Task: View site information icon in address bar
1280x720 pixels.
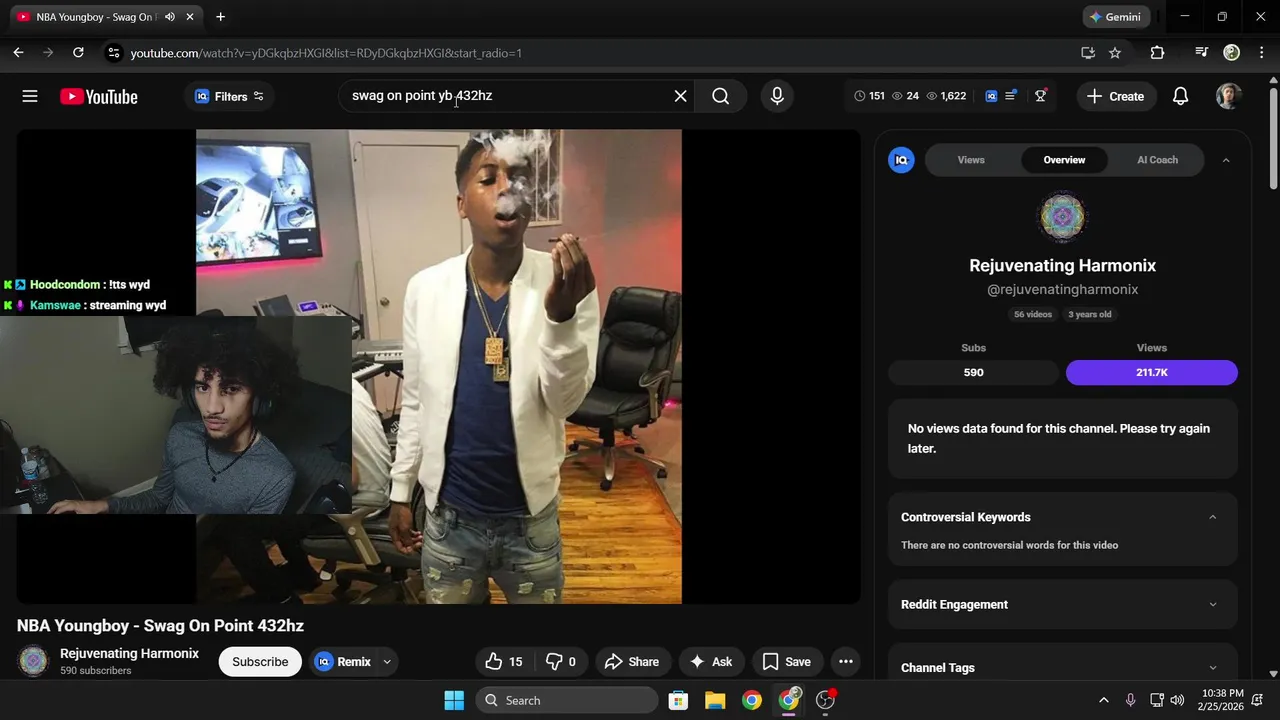Action: [x=113, y=52]
